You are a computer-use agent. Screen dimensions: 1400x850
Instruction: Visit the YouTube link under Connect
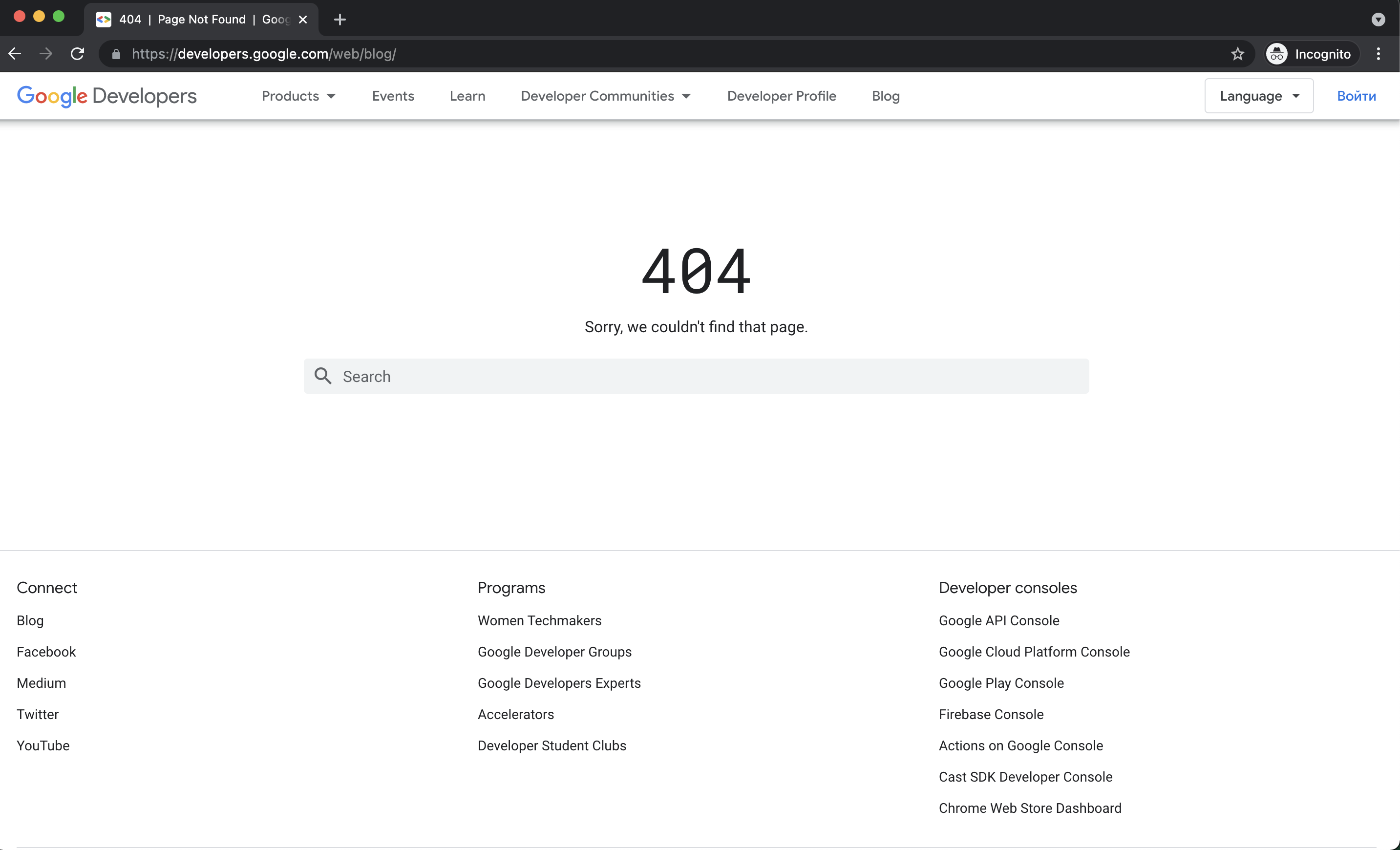point(42,745)
